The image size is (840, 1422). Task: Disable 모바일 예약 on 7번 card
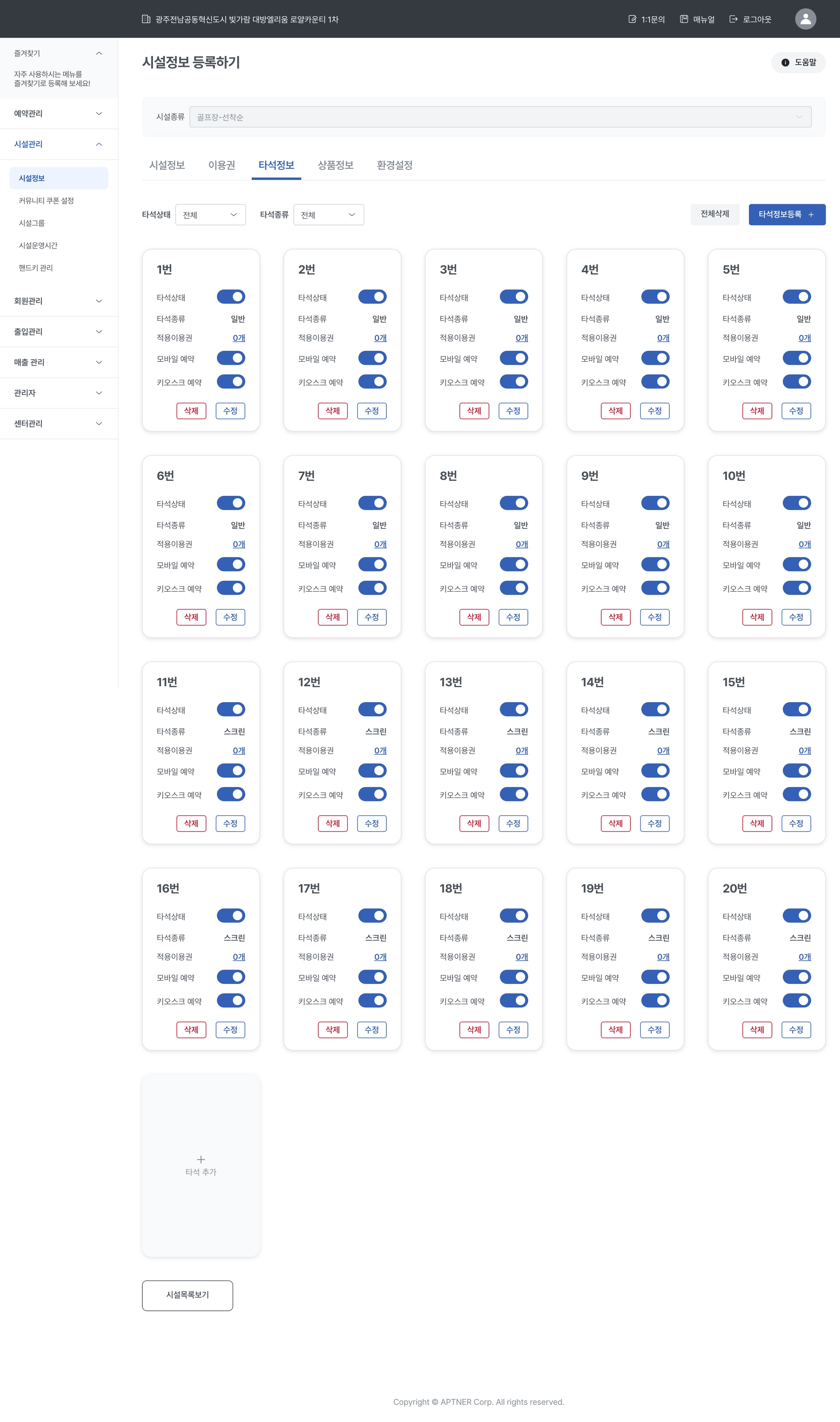pyautogui.click(x=372, y=564)
